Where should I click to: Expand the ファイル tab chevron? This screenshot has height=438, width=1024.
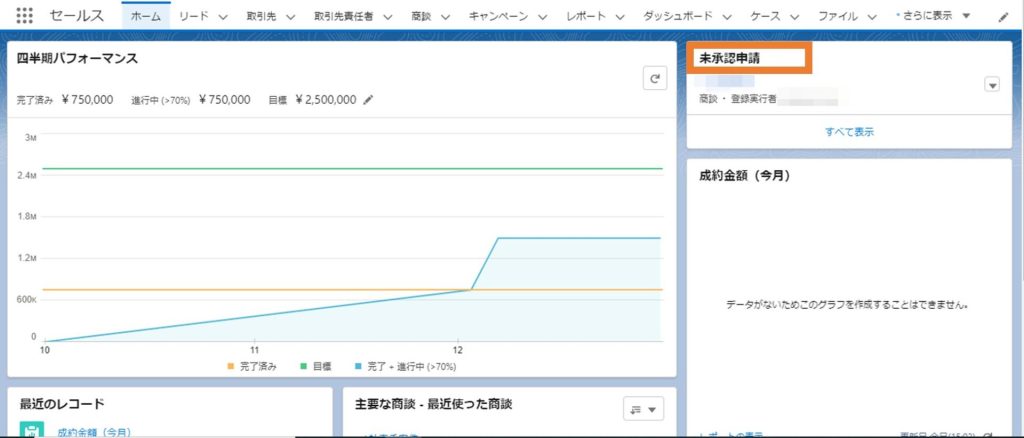872,17
